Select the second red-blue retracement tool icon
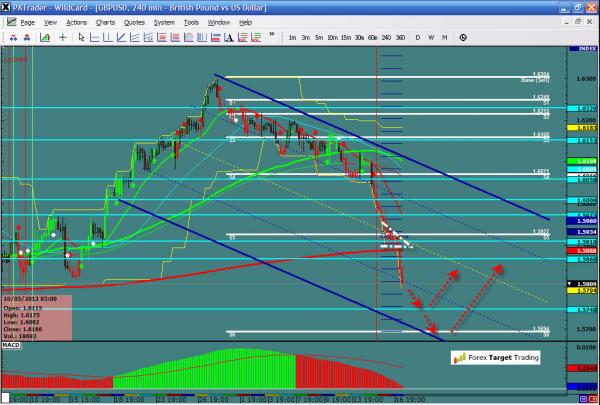This screenshot has height=405, width=600. [x=175, y=38]
